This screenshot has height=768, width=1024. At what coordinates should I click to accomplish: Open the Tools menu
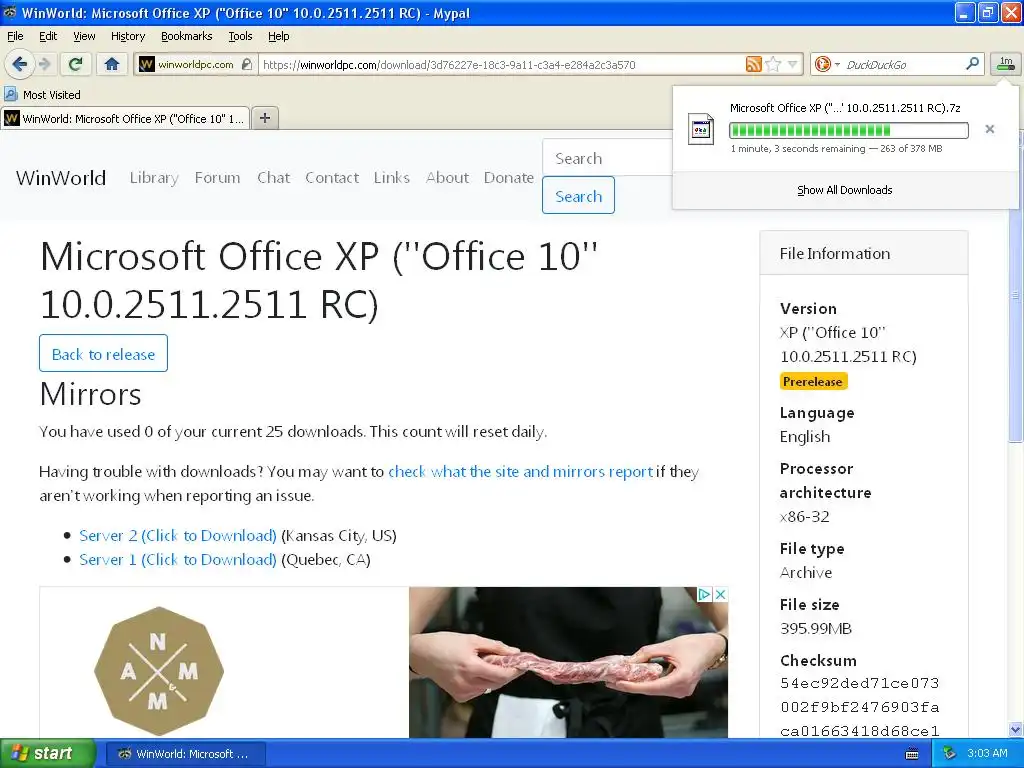(x=240, y=36)
